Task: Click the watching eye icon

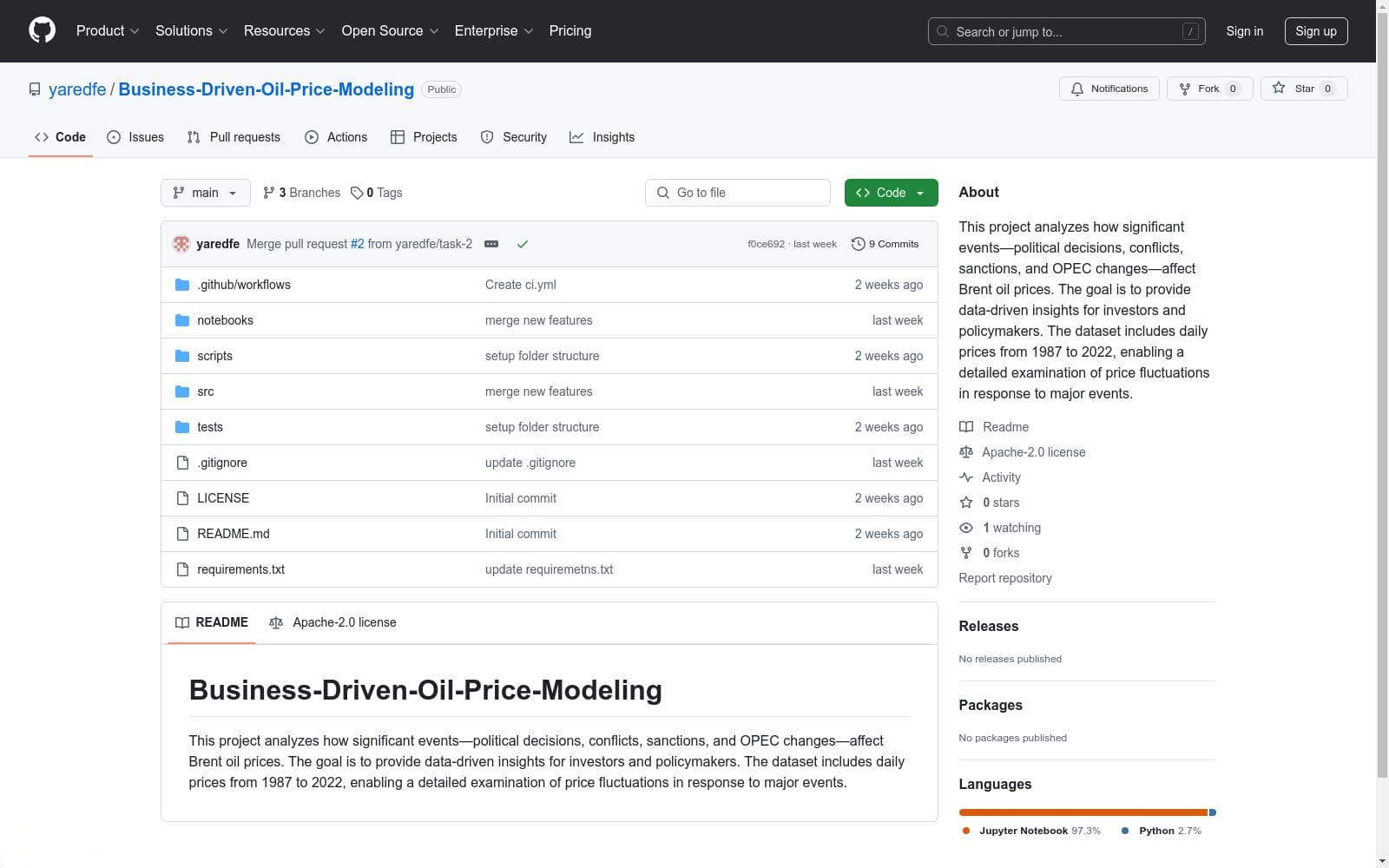Action: click(966, 528)
